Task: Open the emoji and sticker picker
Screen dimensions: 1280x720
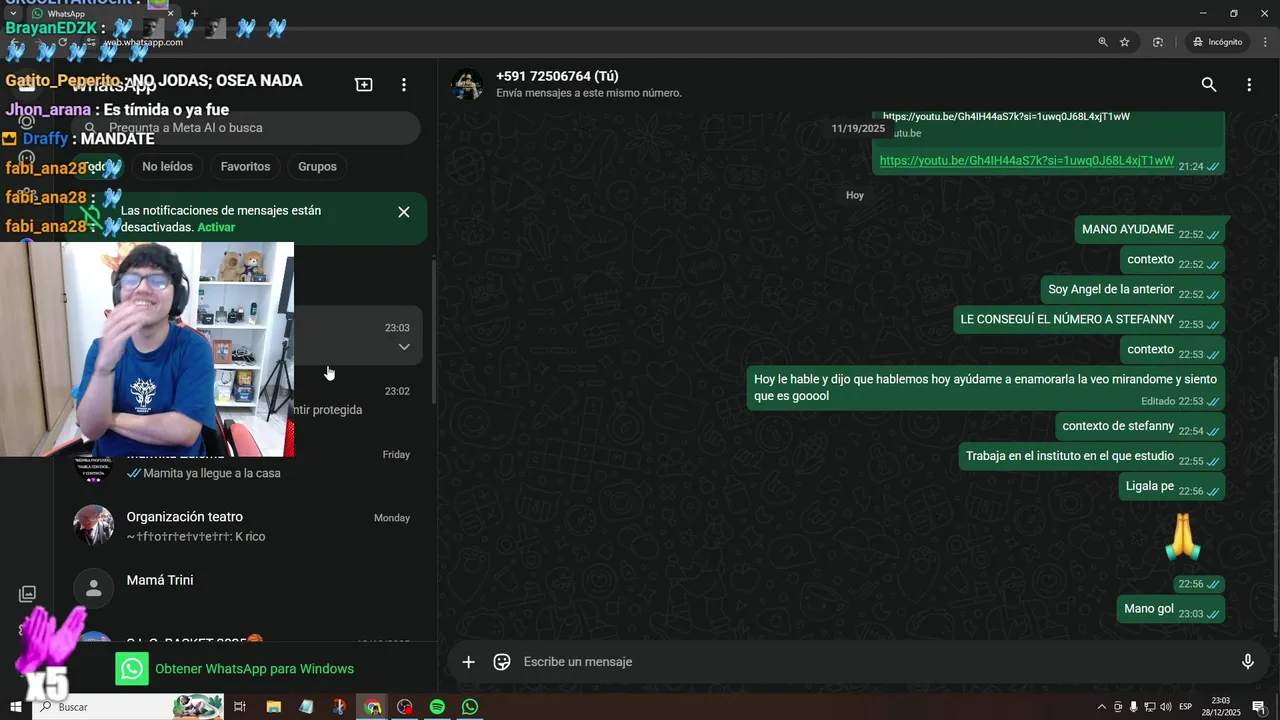Action: 502,662
